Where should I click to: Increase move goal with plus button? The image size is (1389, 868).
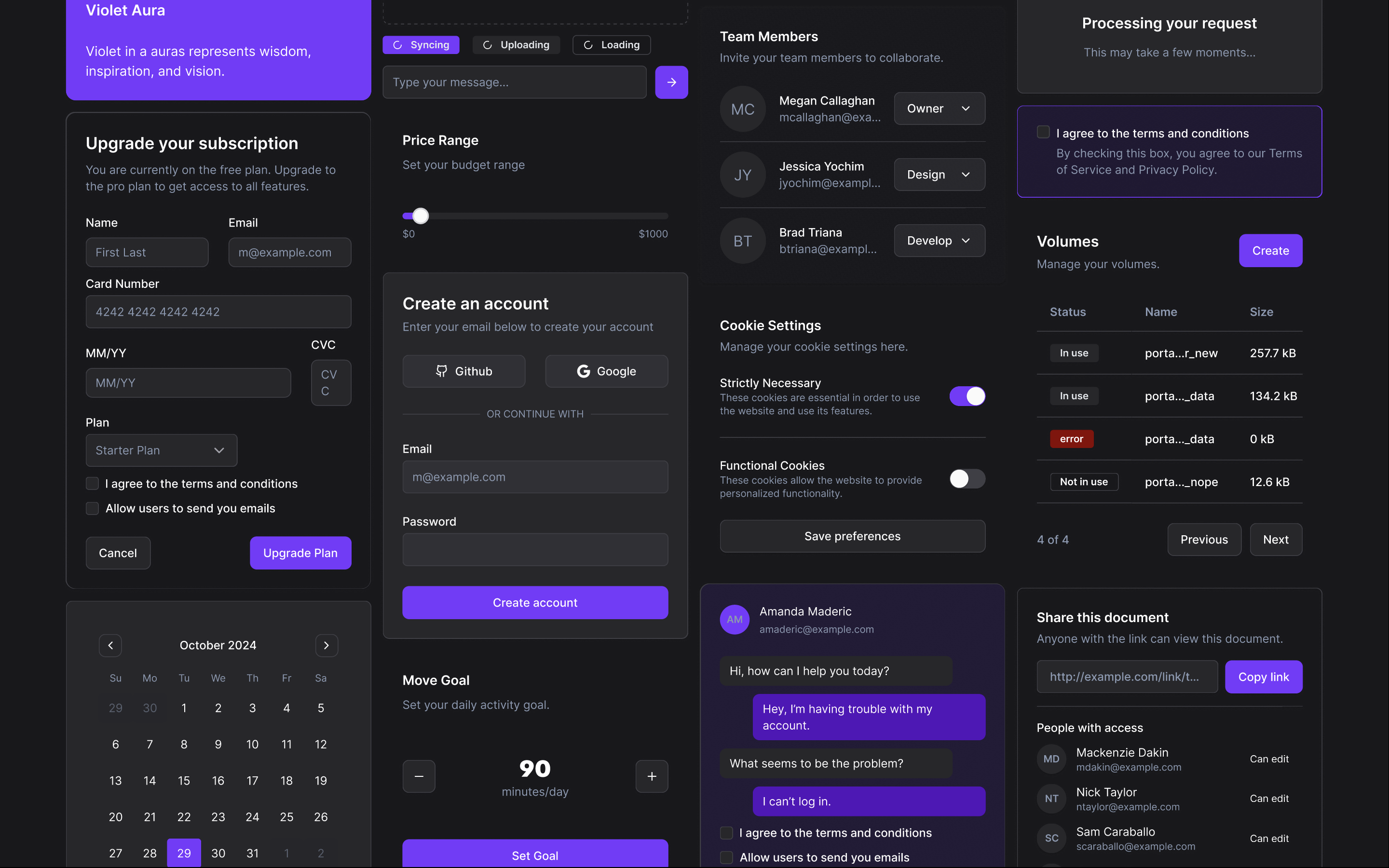pos(652,776)
